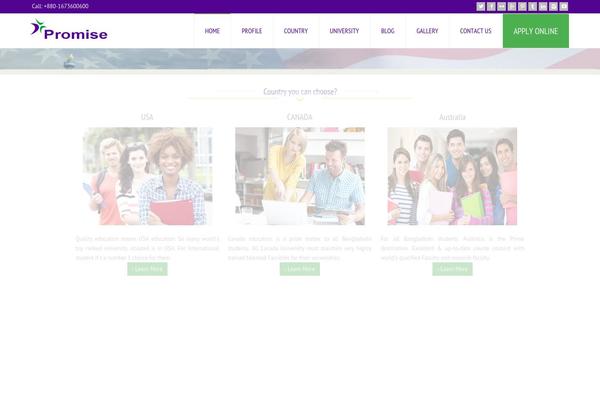This screenshot has width=600, height=400.
Task: Click Learn More under USA
Action: (x=147, y=269)
